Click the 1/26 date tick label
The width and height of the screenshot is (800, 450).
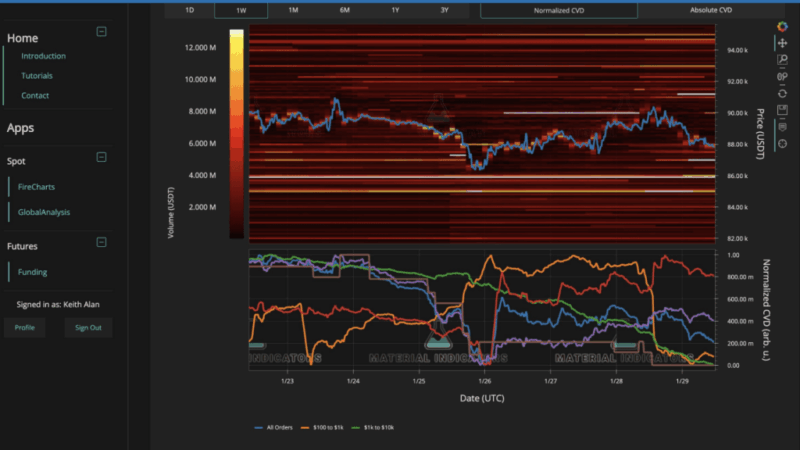[x=485, y=381]
